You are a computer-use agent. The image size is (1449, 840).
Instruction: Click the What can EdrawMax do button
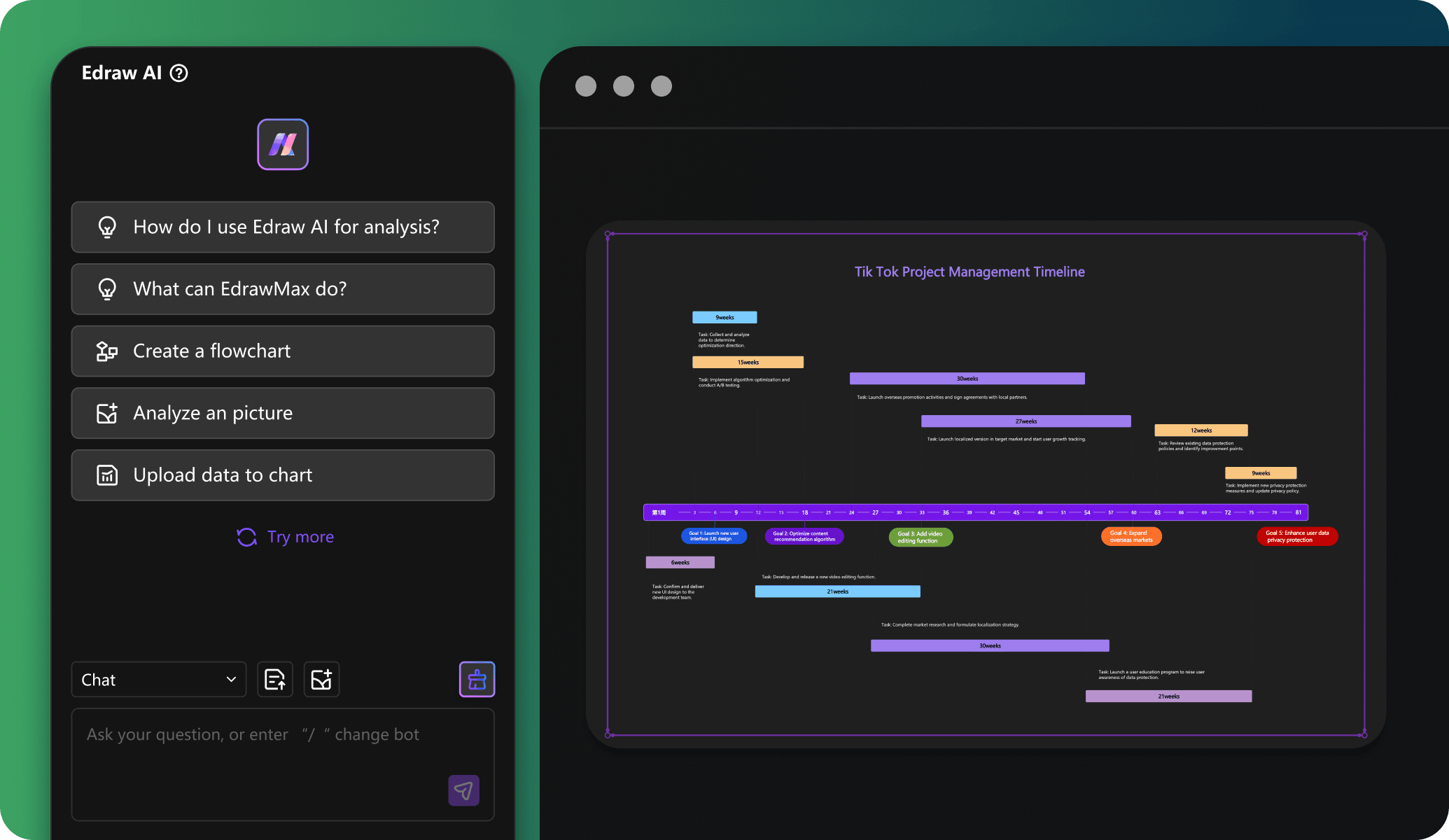283,288
